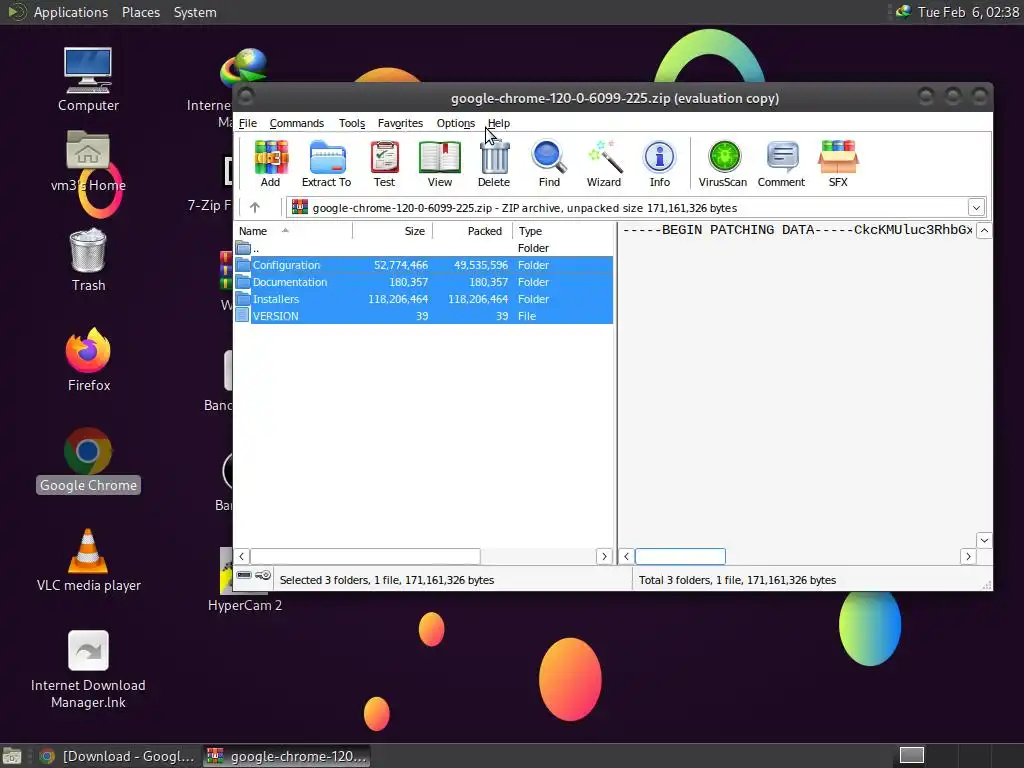Viewport: 1024px width, 768px height.
Task: Show archive Info
Action: 660,164
